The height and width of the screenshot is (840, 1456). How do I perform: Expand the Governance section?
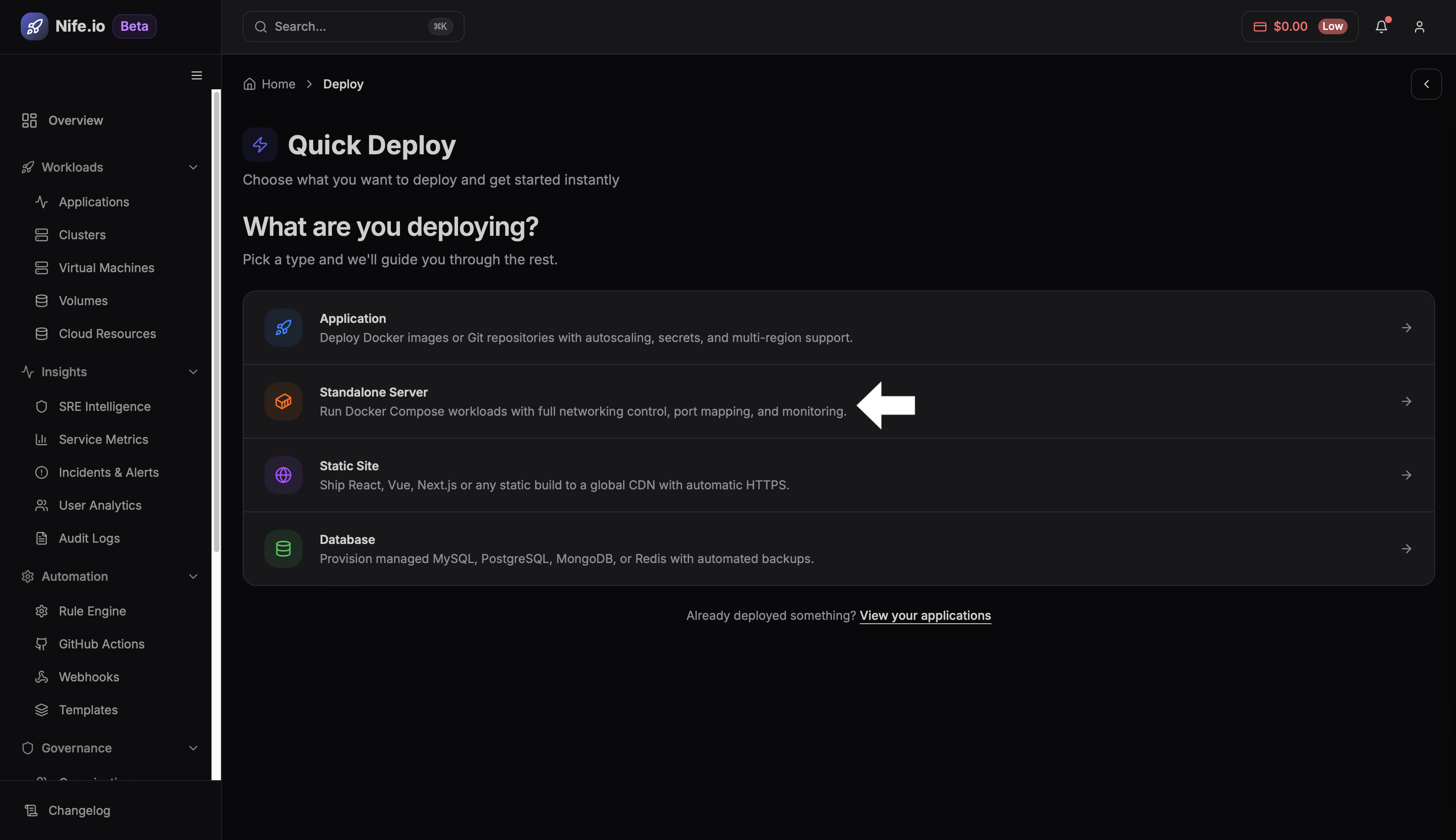(192, 748)
